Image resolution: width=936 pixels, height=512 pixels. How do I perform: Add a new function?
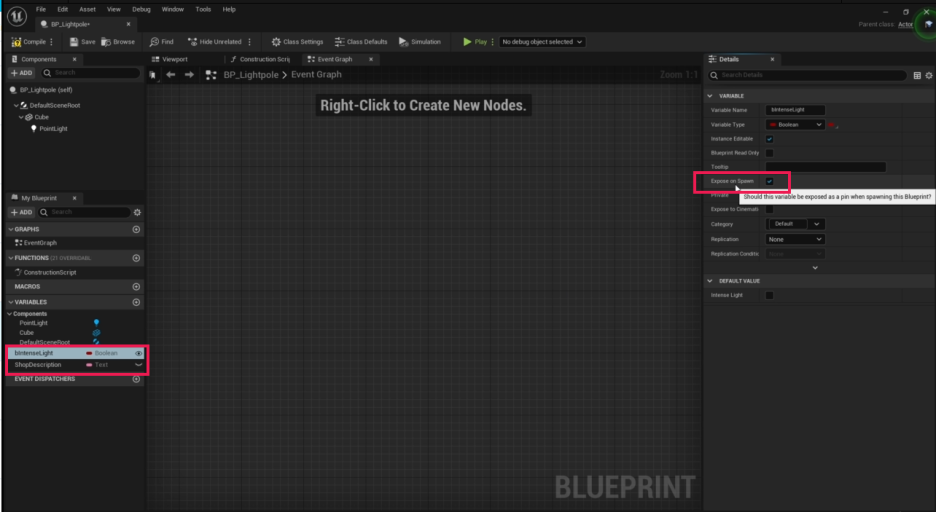136,258
